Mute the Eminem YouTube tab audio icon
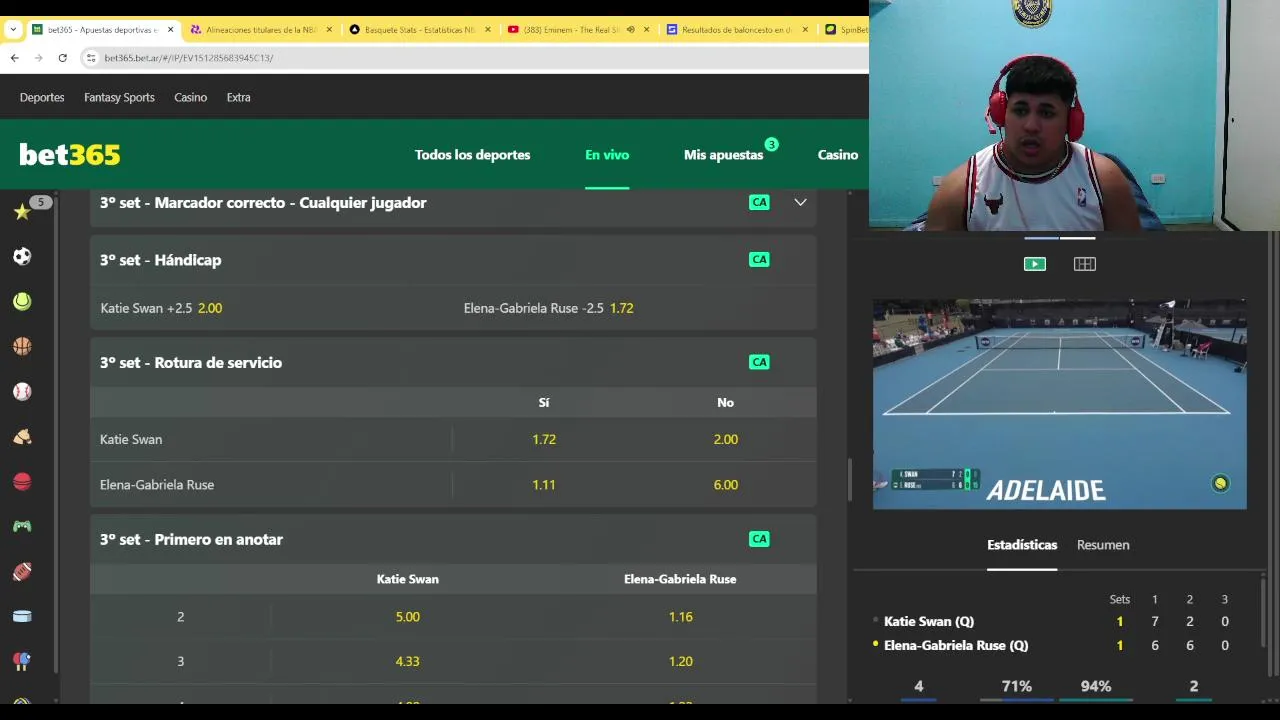This screenshot has width=1280, height=720. (630, 30)
